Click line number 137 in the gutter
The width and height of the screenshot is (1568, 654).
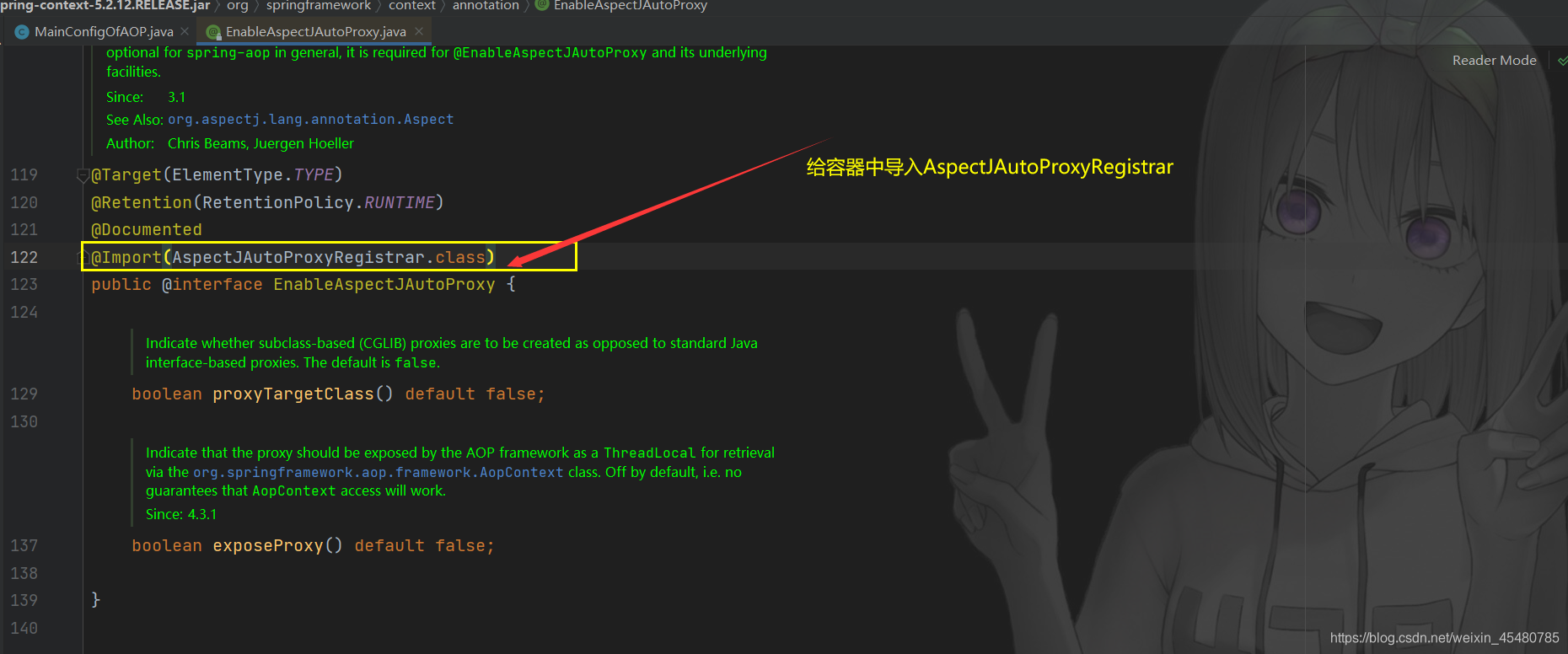coord(24,545)
